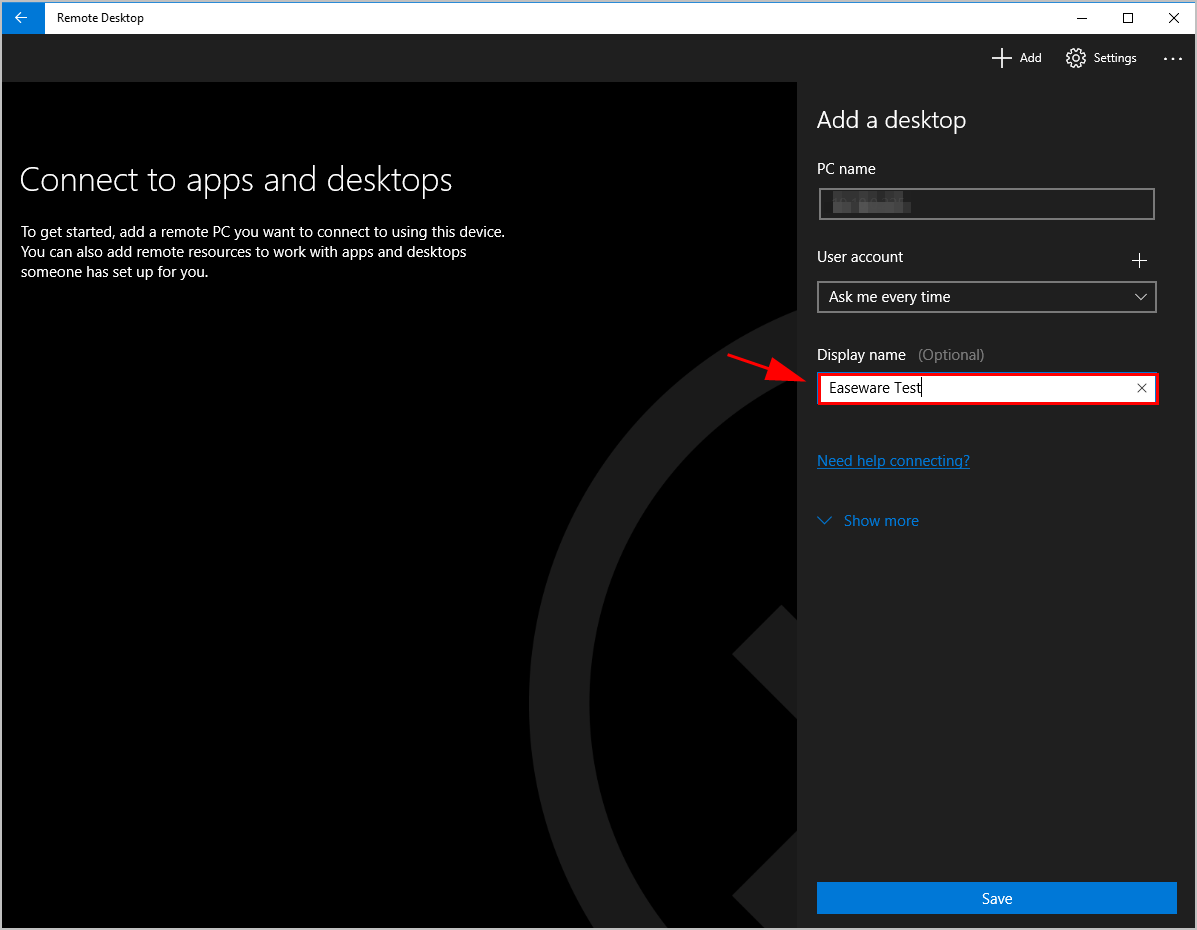Screen dimensions: 1197x930
Task: Click the plus symbol next to Add
Action: tap(1000, 58)
